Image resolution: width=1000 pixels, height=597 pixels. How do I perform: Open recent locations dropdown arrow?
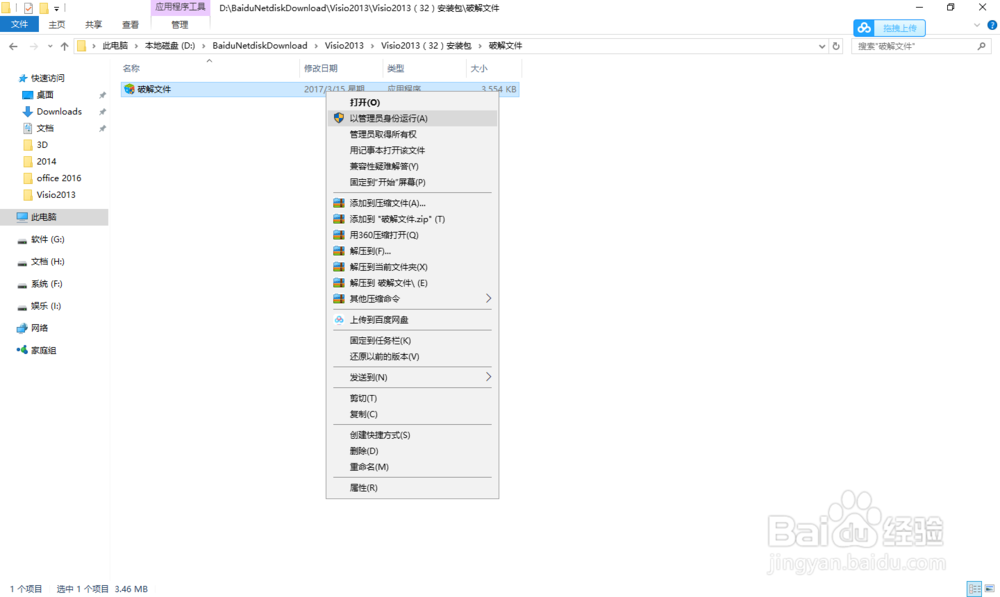(x=50, y=46)
